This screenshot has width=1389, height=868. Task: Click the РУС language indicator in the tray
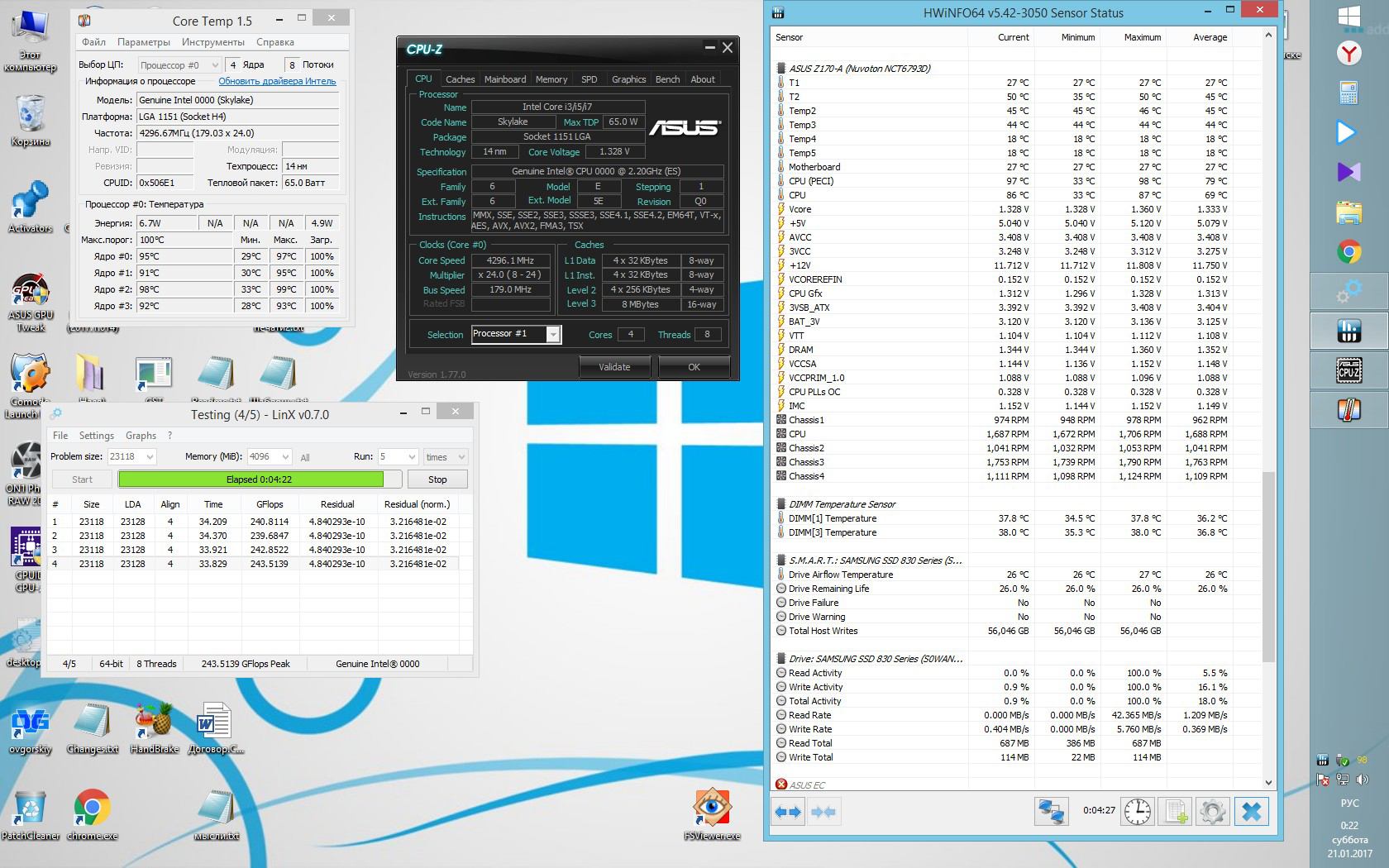click(x=1349, y=803)
